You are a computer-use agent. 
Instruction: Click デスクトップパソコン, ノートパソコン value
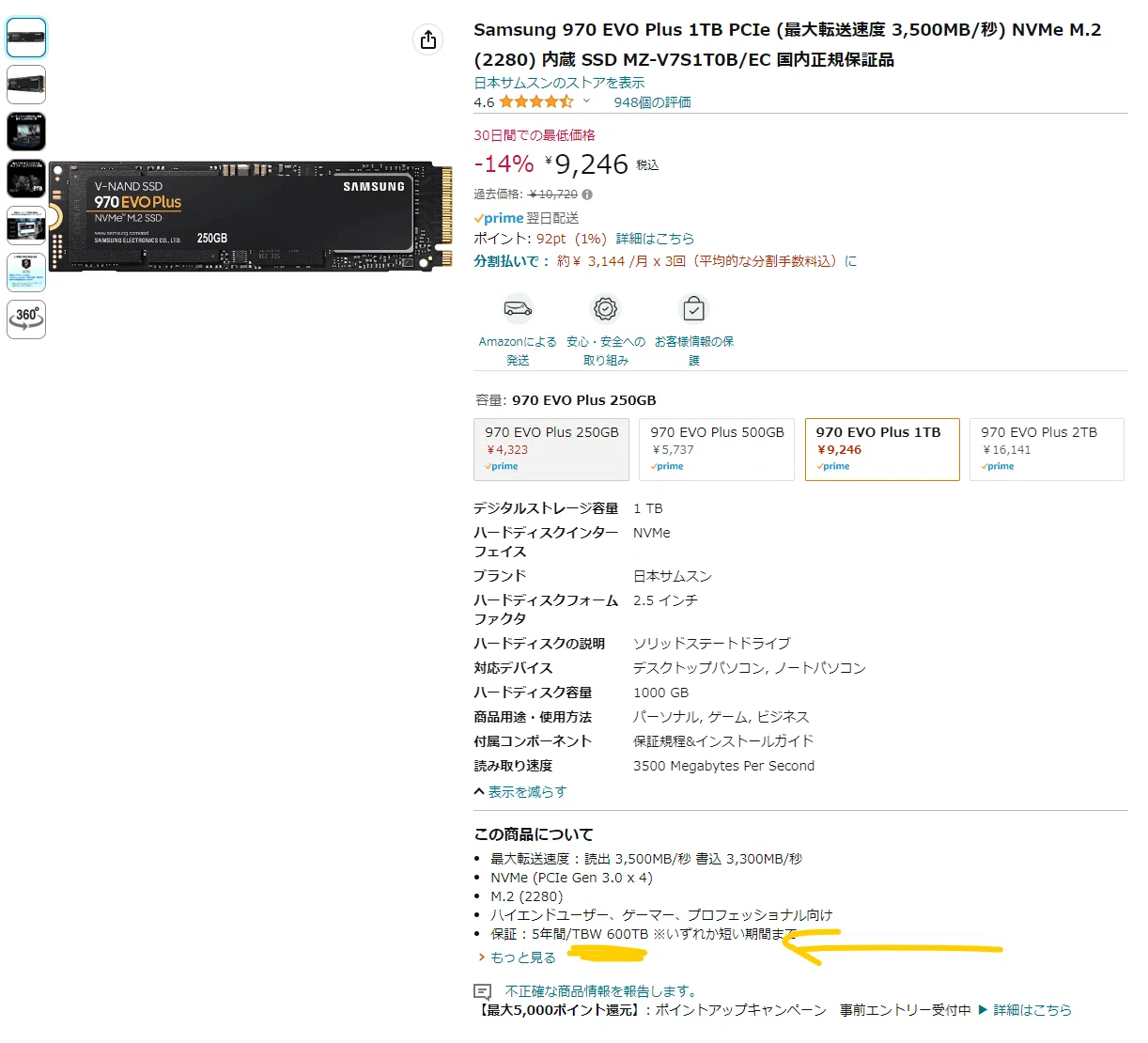click(750, 668)
